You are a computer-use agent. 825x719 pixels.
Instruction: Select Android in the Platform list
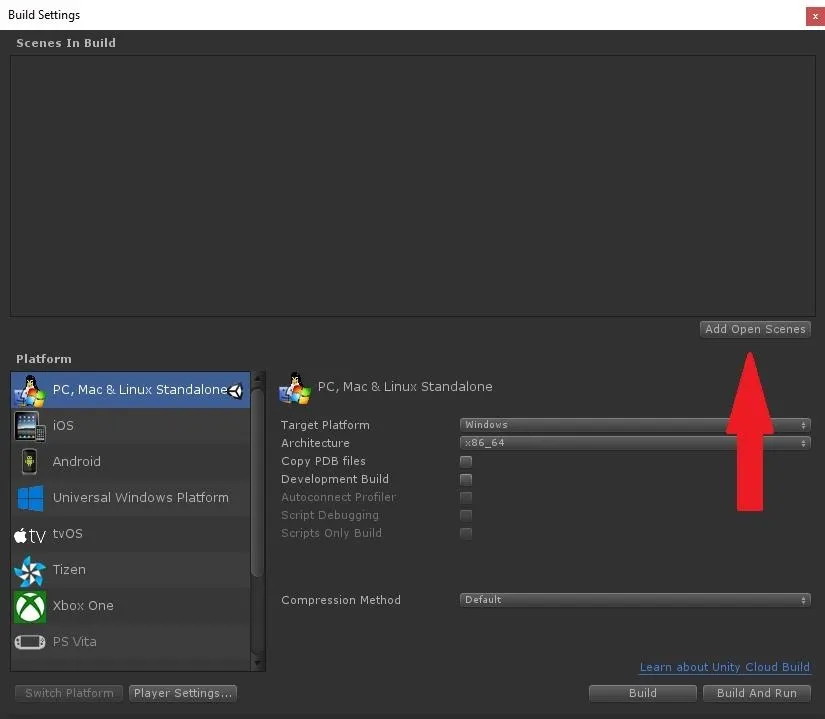tap(130, 462)
